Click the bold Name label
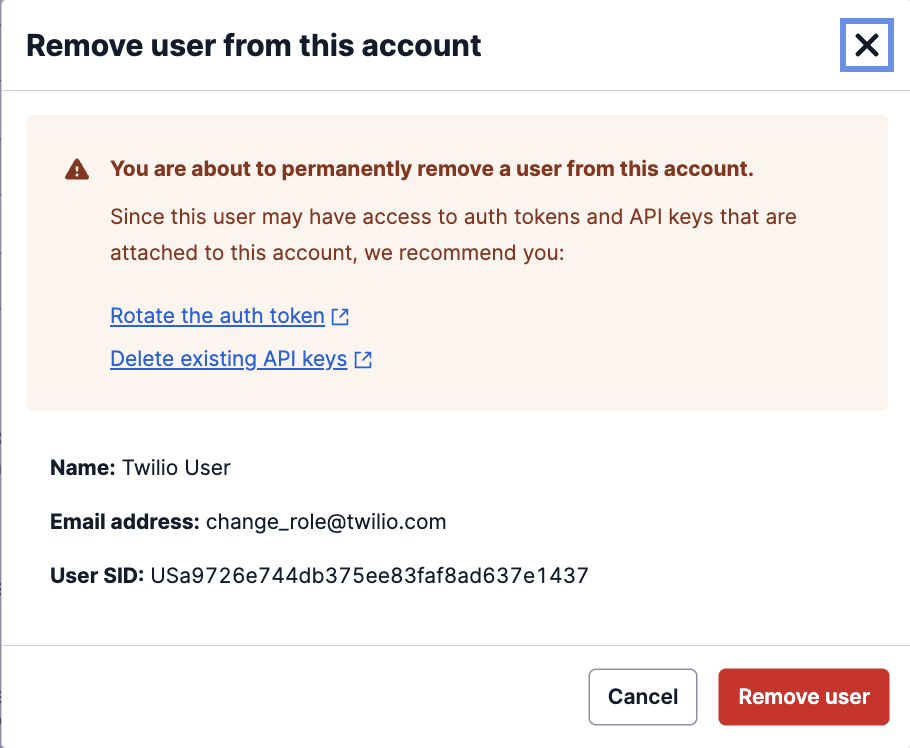Viewport: 910px width, 748px height. [83, 468]
